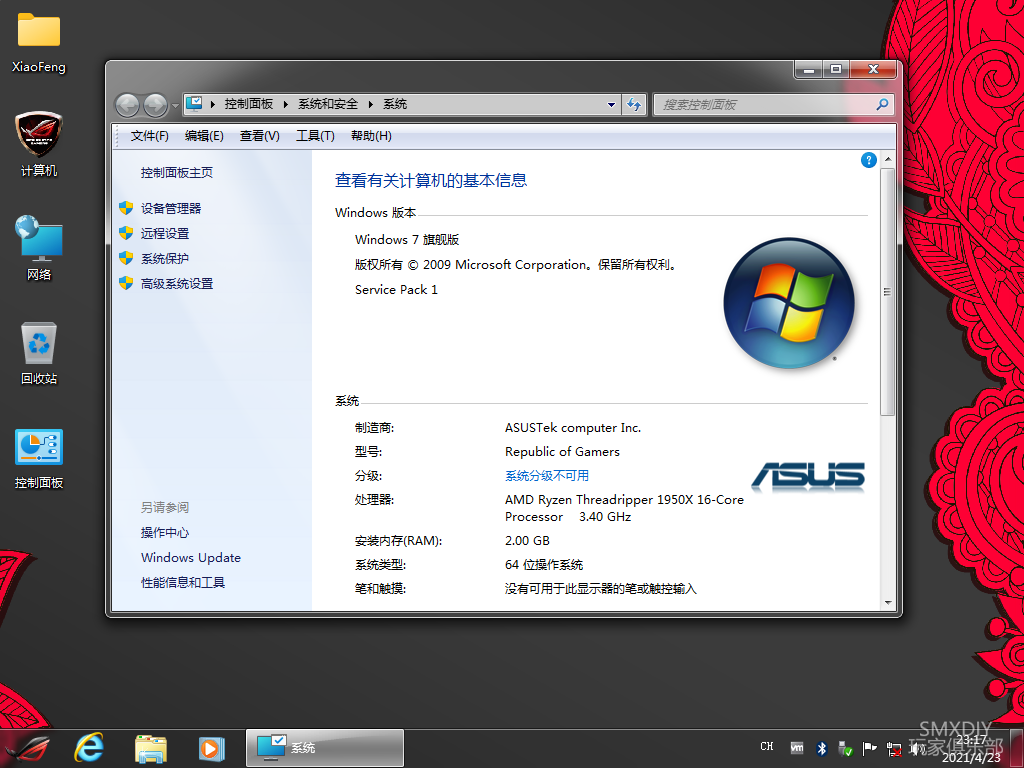Click the forward navigation arrow
Screen dimensions: 1024x768
point(155,104)
